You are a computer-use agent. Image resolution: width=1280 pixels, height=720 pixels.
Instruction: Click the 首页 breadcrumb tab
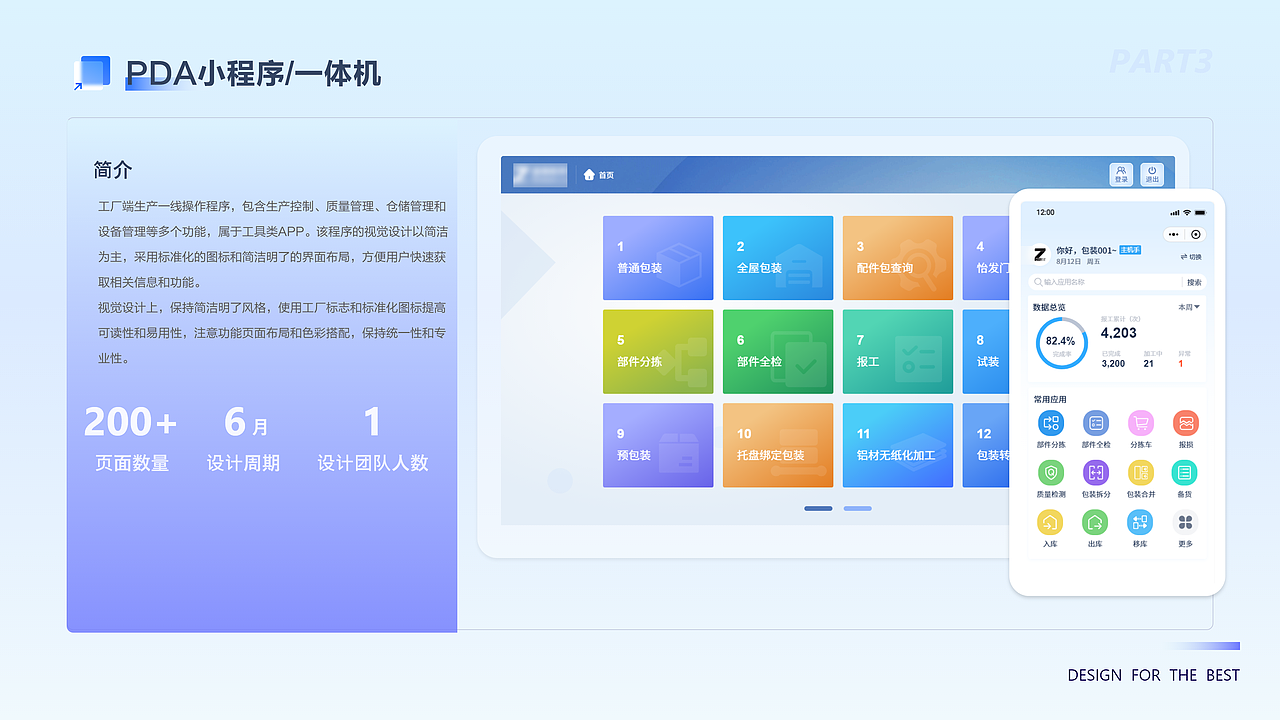pyautogui.click(x=606, y=175)
